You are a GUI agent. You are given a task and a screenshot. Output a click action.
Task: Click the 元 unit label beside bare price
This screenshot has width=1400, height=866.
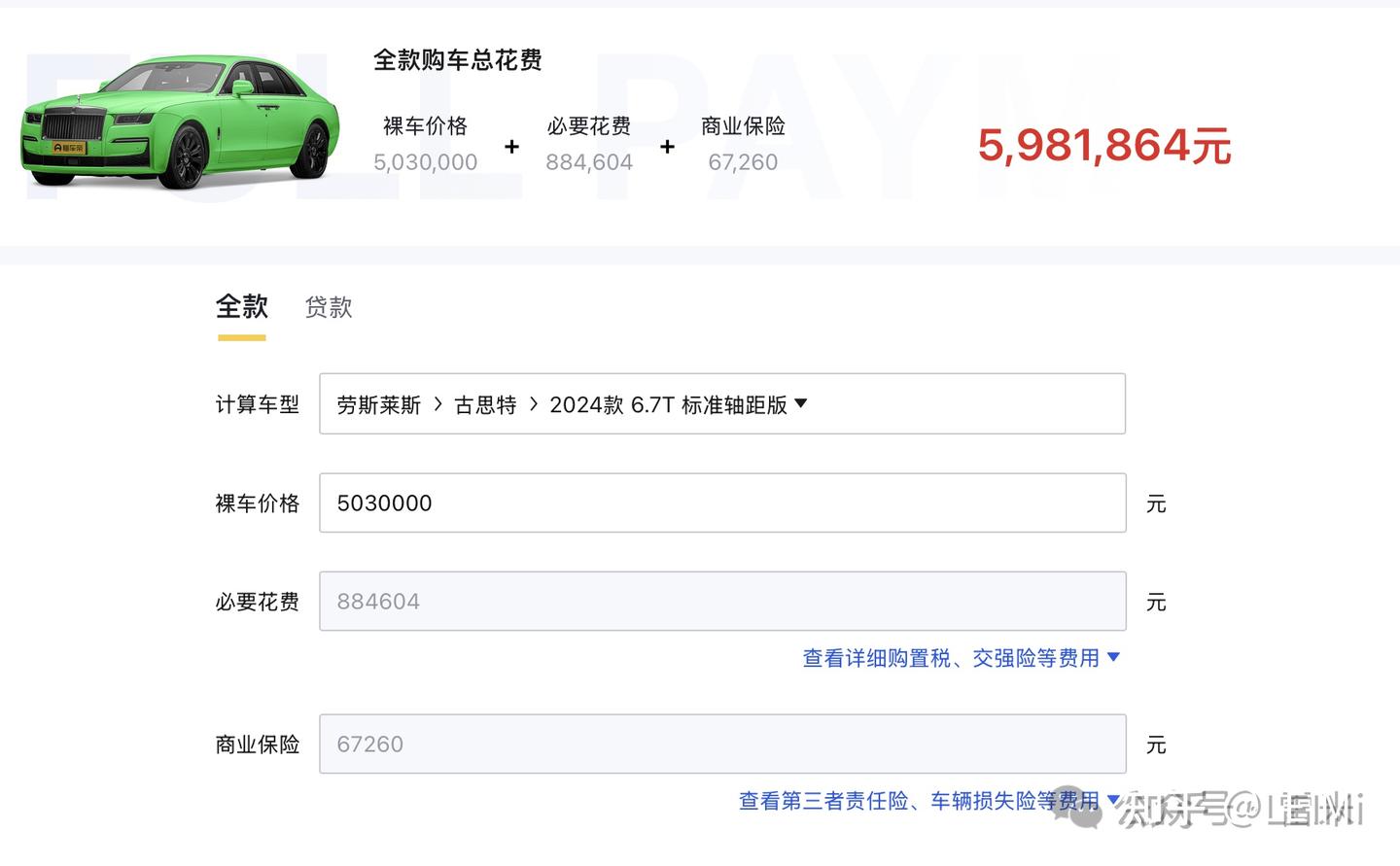coord(1155,503)
